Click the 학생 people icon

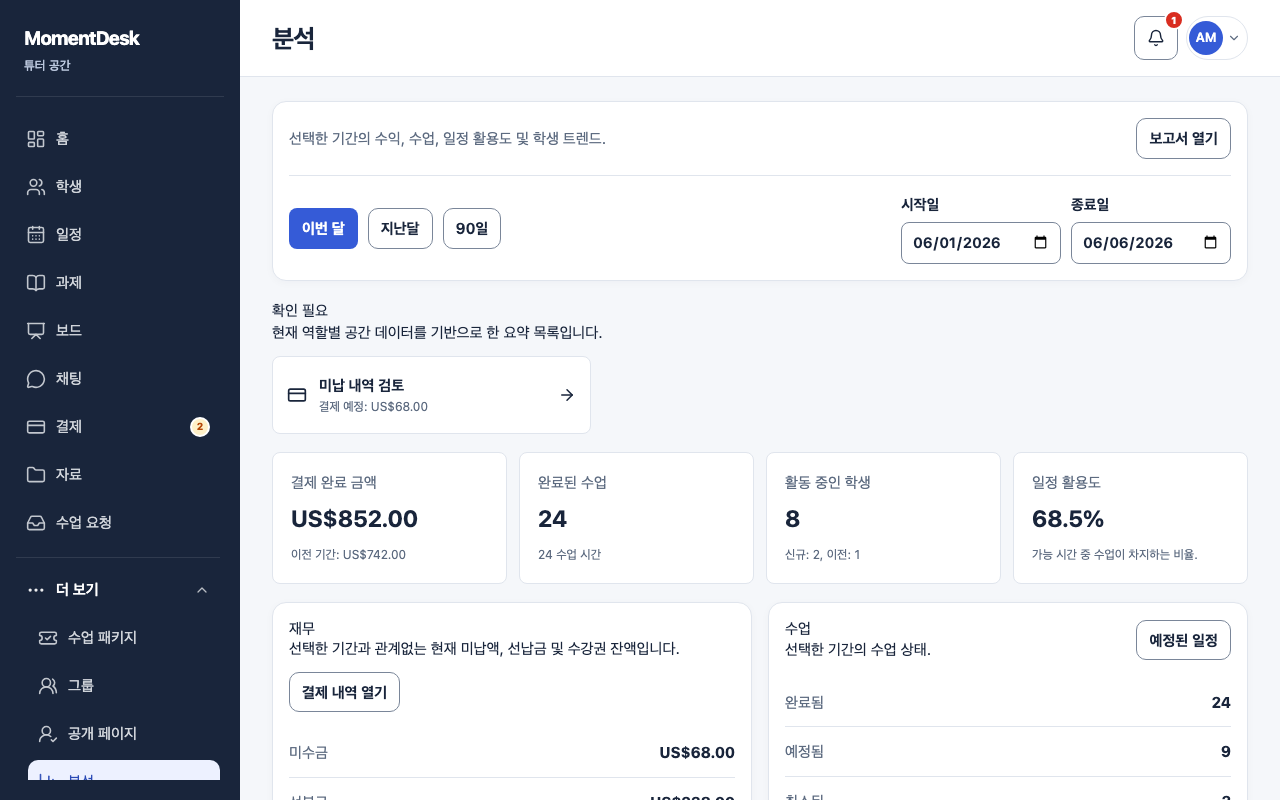tap(36, 187)
